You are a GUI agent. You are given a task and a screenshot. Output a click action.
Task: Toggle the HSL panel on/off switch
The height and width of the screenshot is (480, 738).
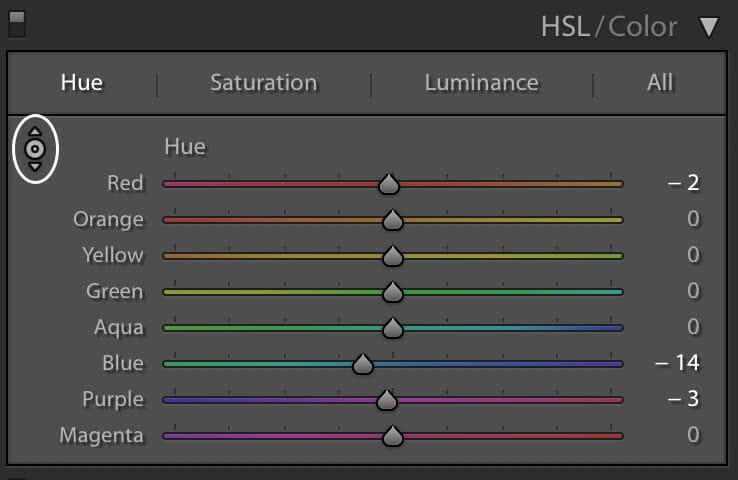point(16,24)
